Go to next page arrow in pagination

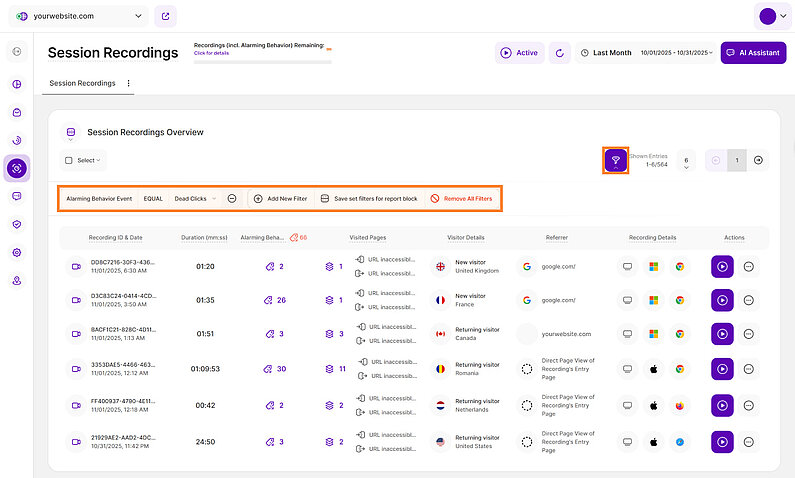758,160
